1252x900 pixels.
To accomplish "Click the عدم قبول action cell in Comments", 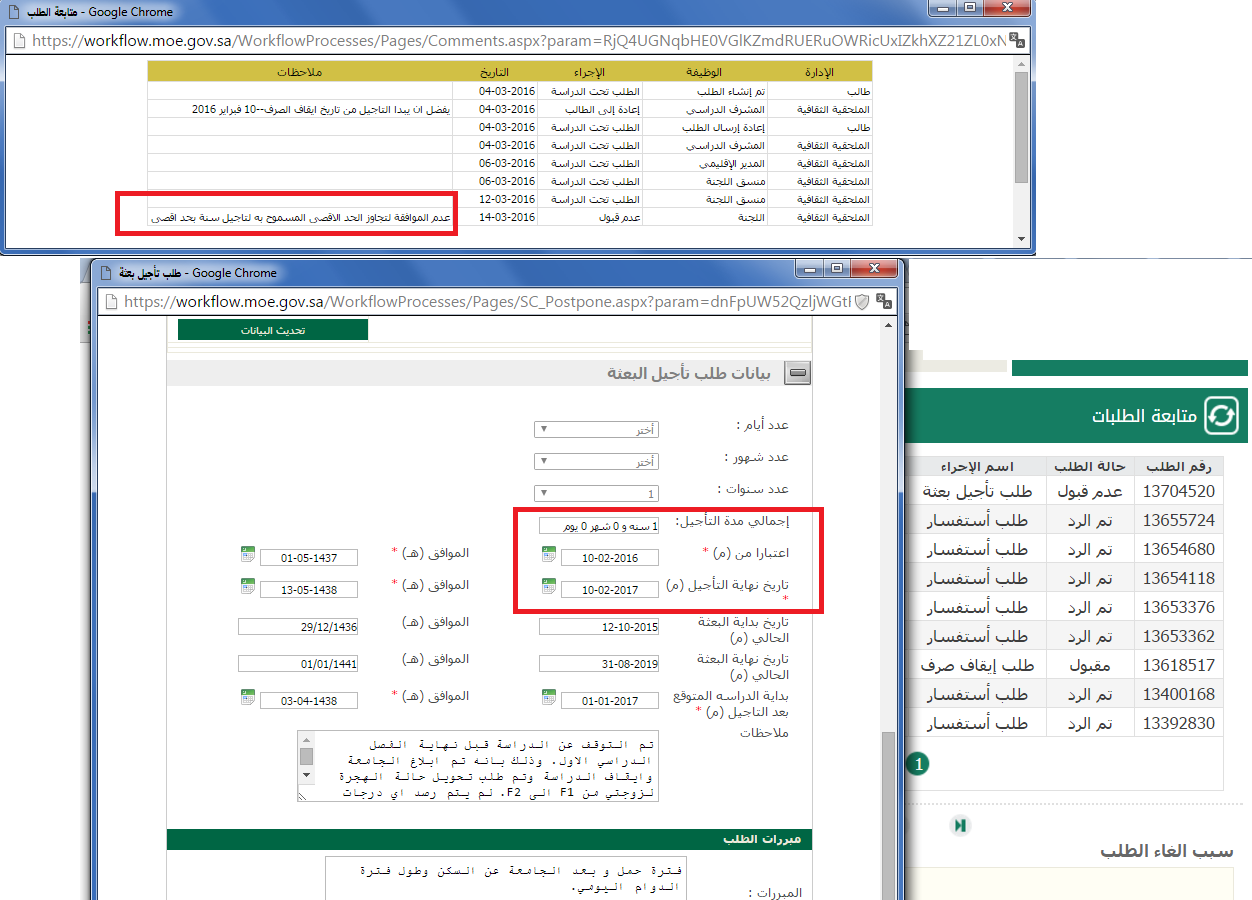I will pyautogui.click(x=590, y=217).
